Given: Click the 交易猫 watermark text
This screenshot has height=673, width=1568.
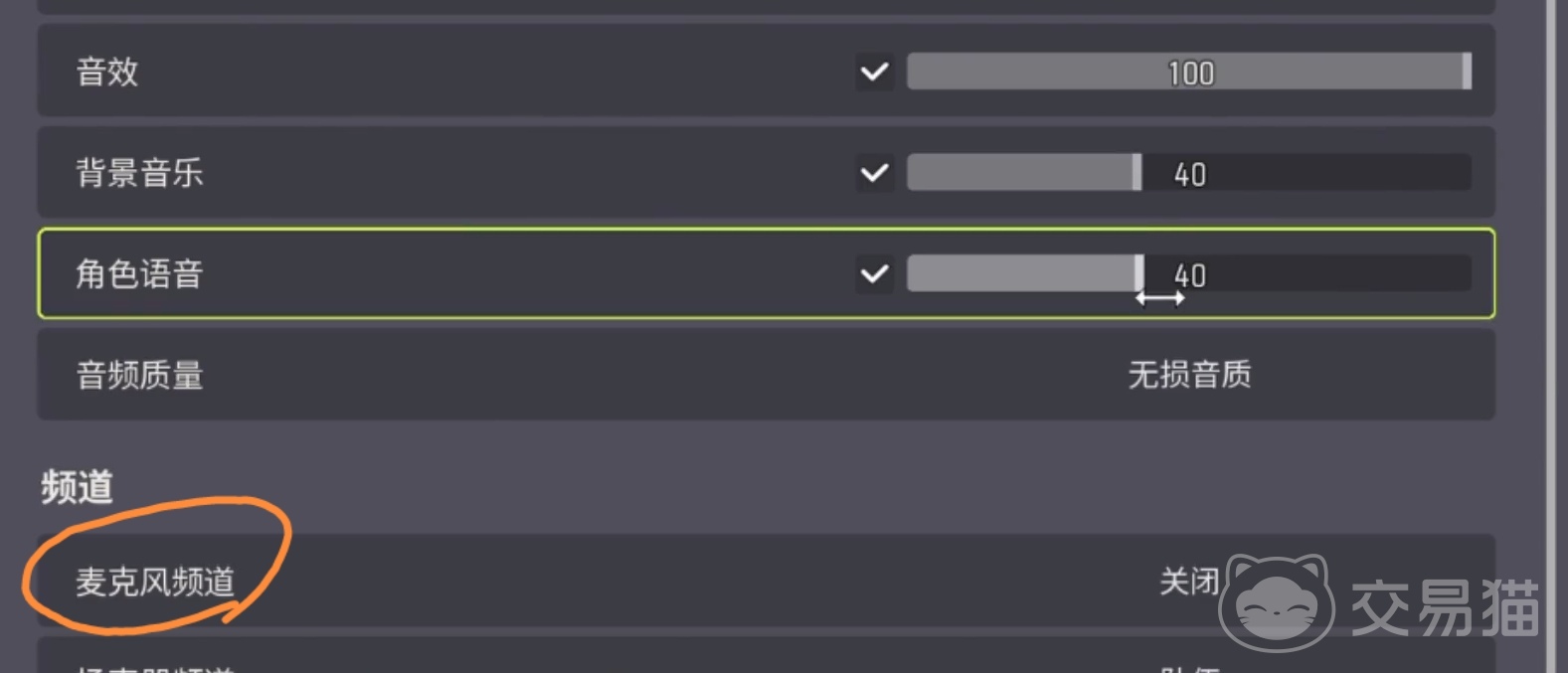Looking at the screenshot, I should coord(1444,607).
